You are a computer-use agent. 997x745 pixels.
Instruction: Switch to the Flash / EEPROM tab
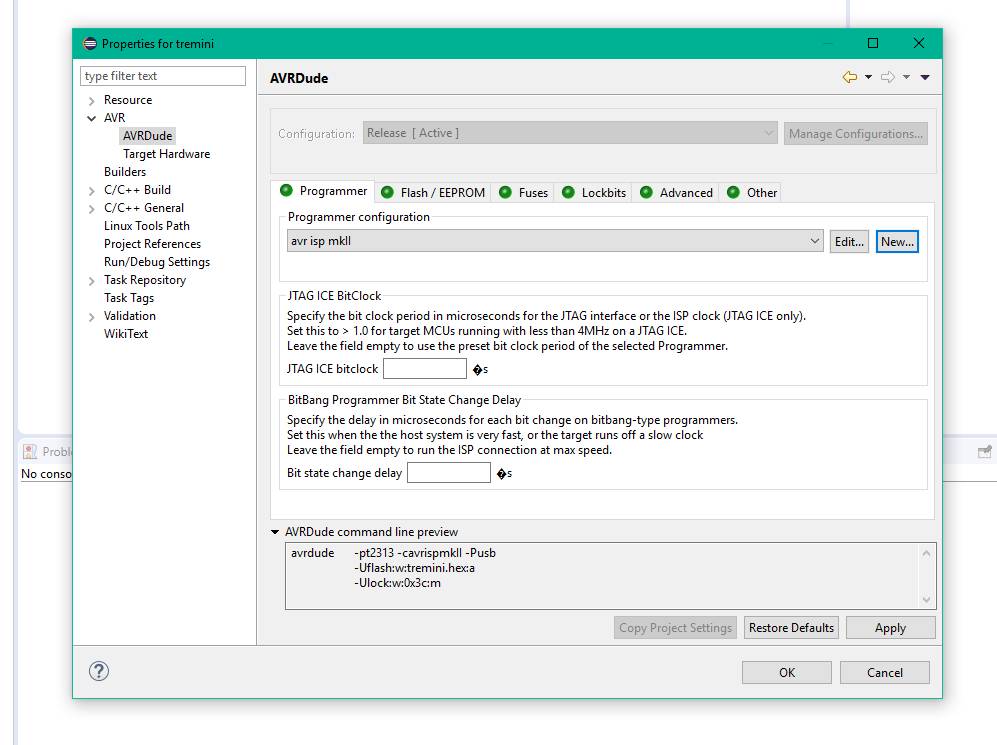pyautogui.click(x=433, y=193)
